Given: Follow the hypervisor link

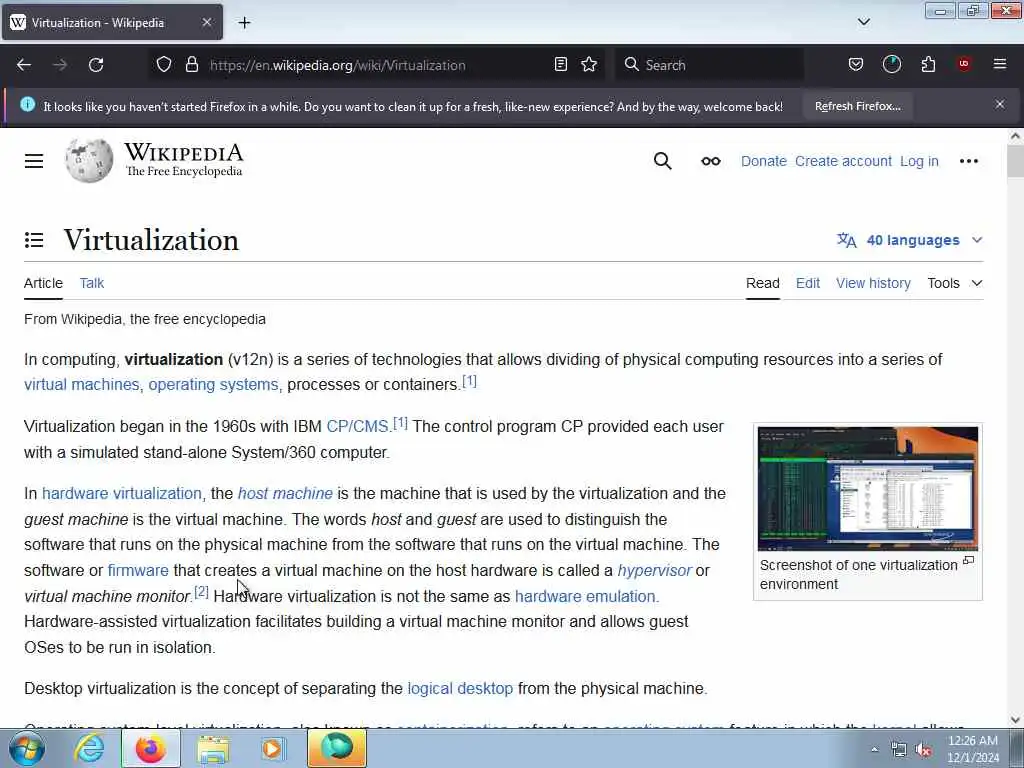Looking at the screenshot, I should (x=654, y=571).
